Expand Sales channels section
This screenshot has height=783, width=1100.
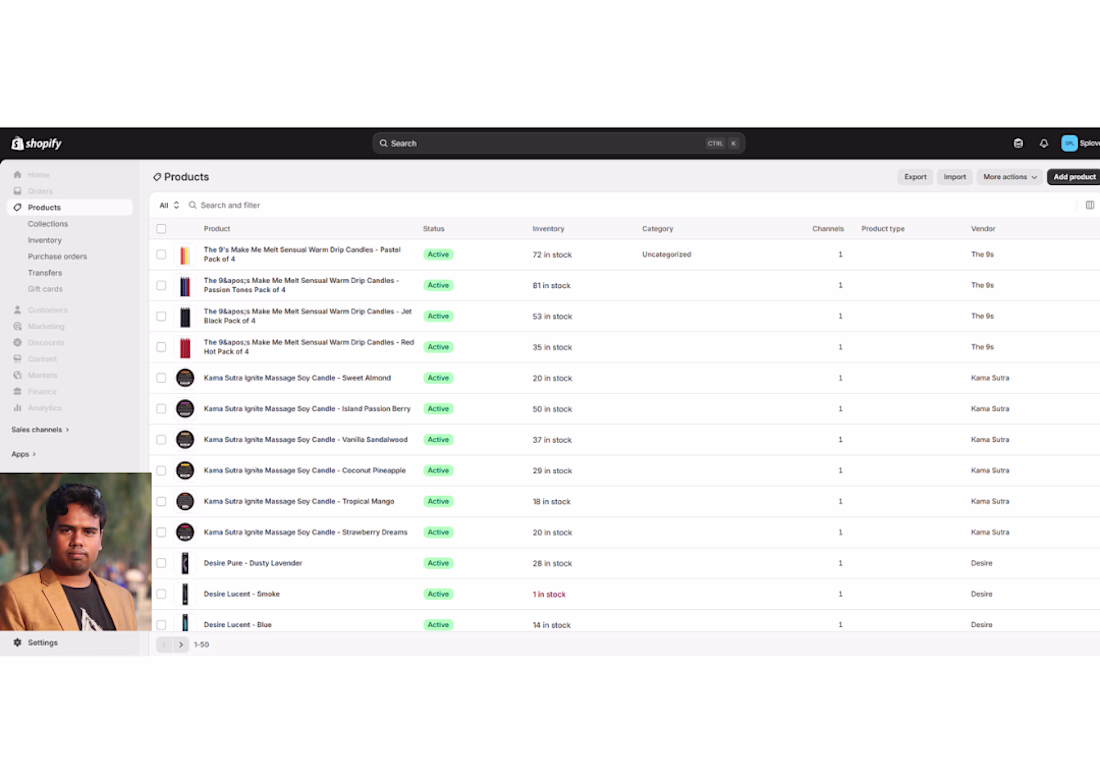coord(40,429)
